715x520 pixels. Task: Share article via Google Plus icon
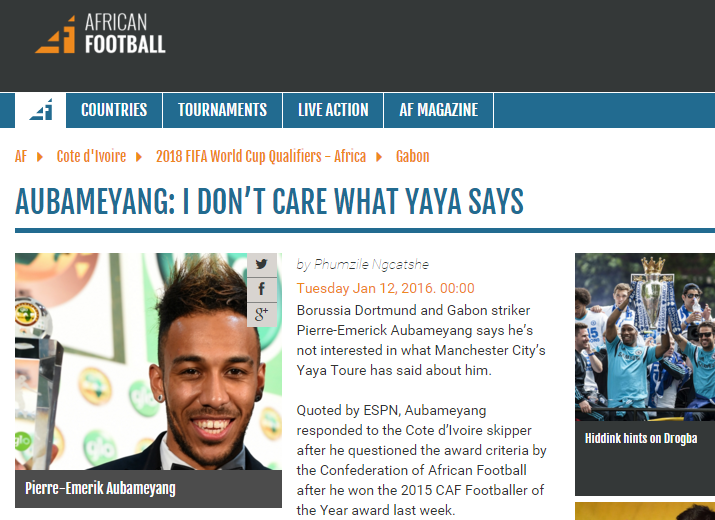click(x=262, y=314)
